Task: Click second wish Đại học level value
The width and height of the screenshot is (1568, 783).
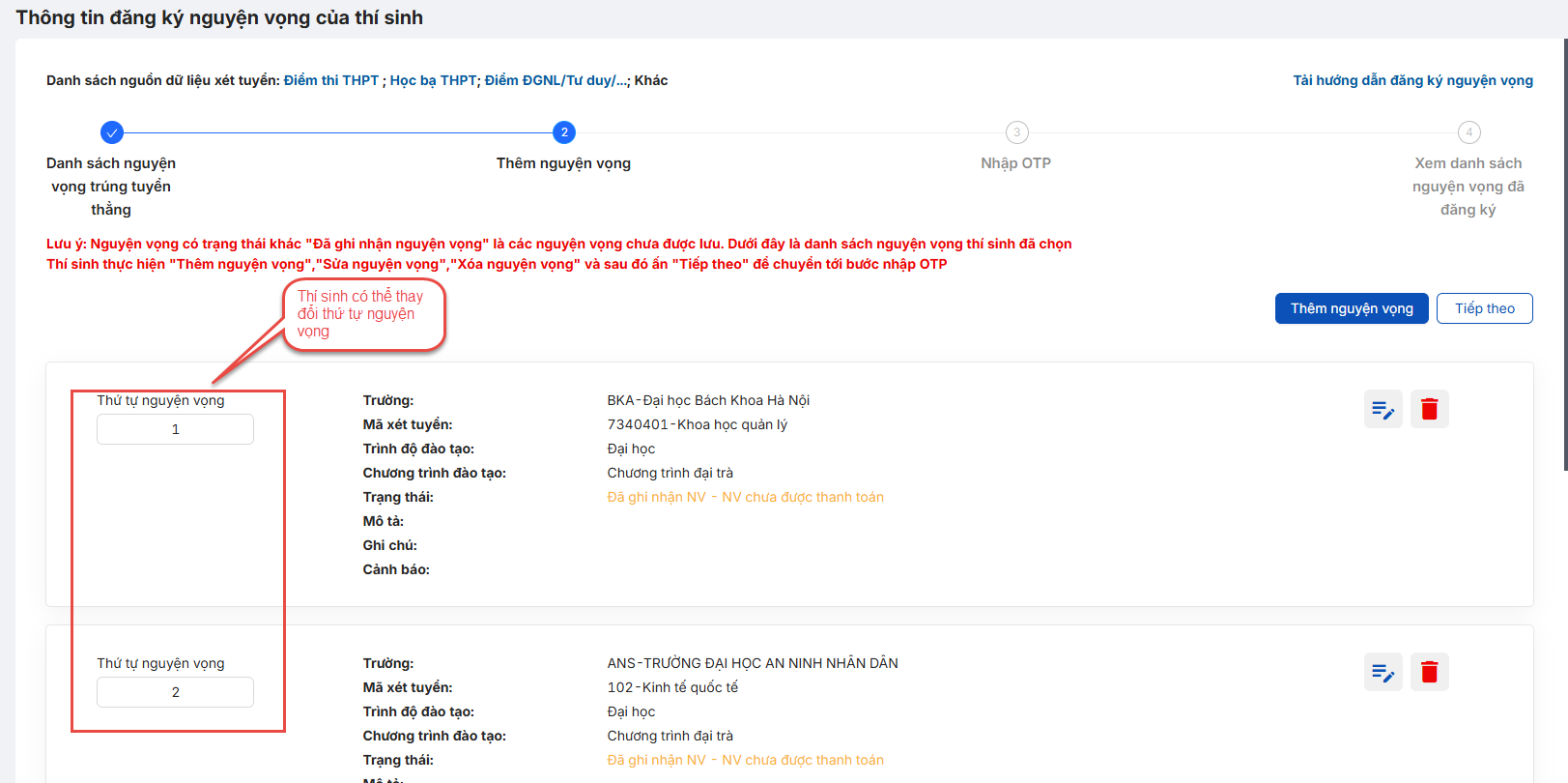Action: pos(631,711)
